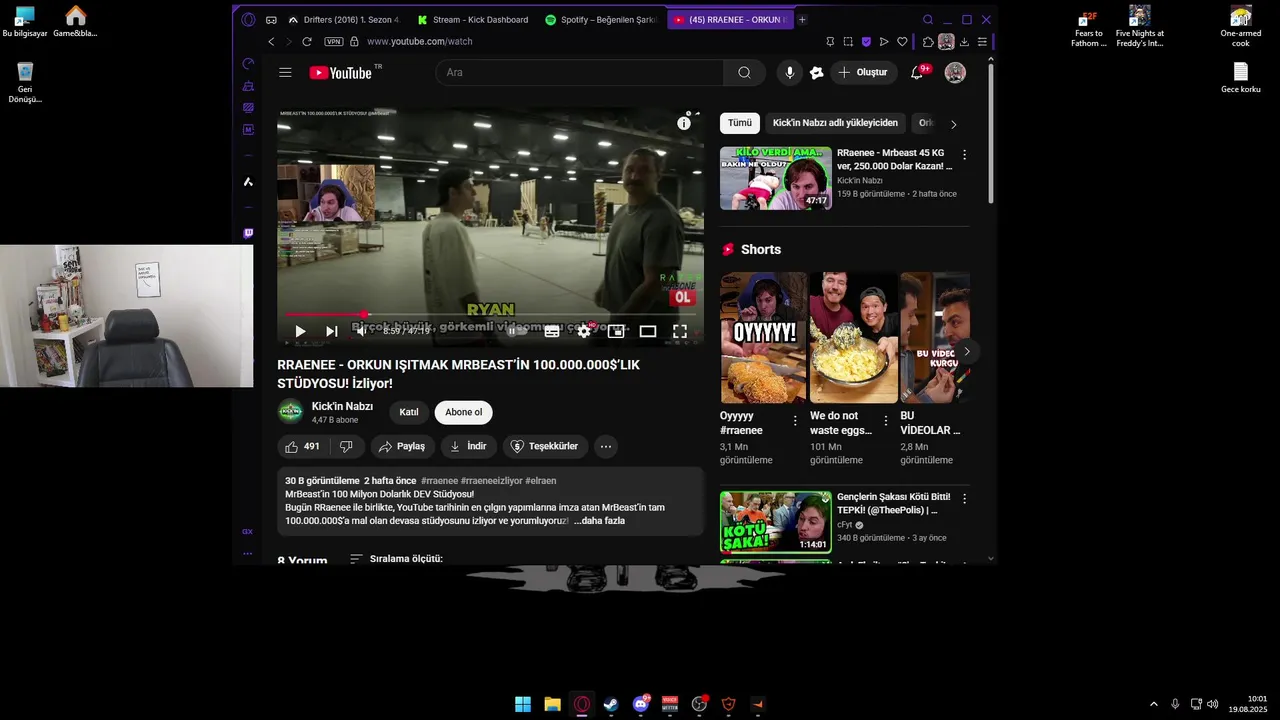Open YouTube guide hamburger menu
The image size is (1280, 720).
pyautogui.click(x=286, y=72)
